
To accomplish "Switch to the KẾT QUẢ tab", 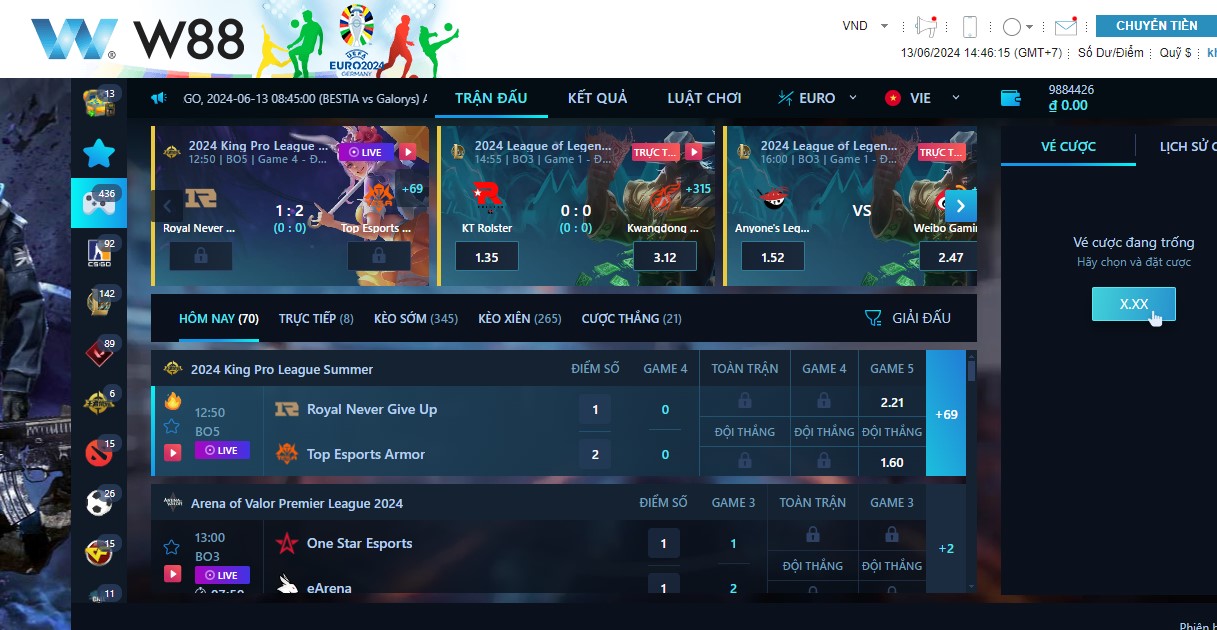I will [597, 97].
